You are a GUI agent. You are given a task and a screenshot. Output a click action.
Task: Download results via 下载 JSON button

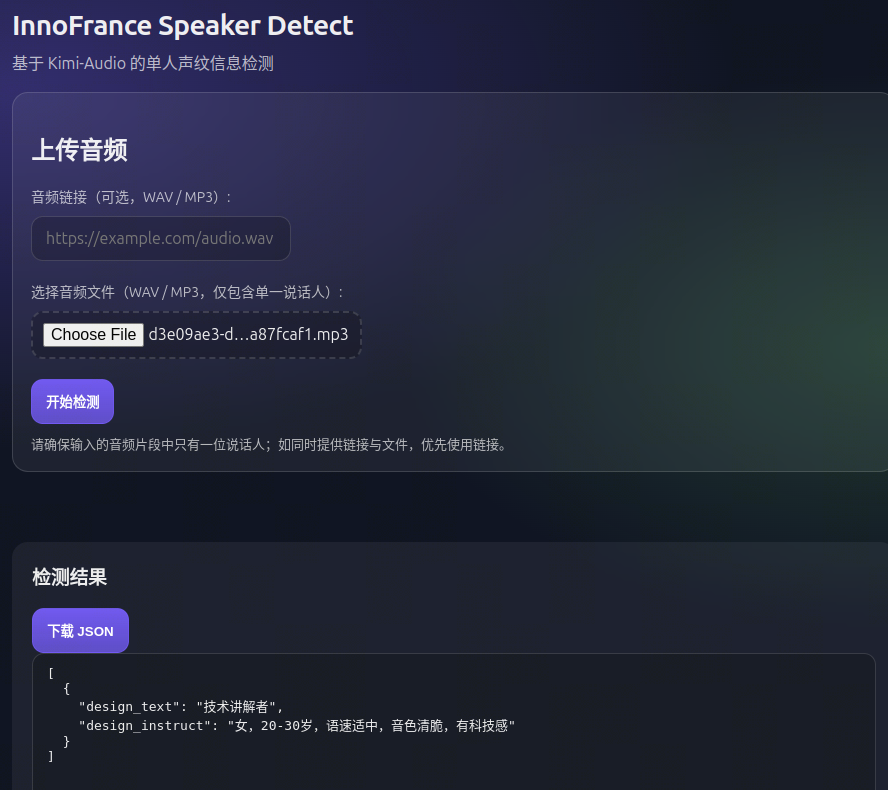click(x=80, y=631)
